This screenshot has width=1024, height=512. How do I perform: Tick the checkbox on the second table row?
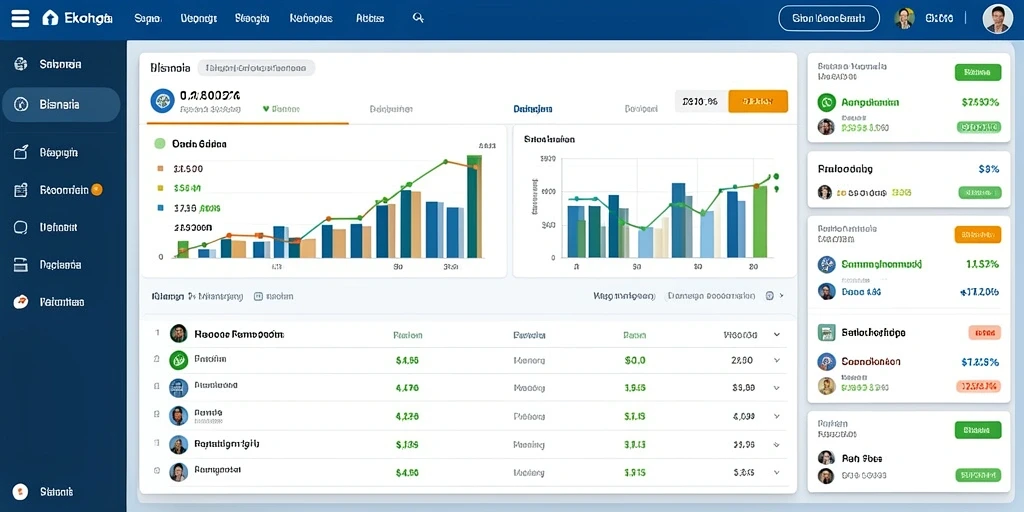157,359
